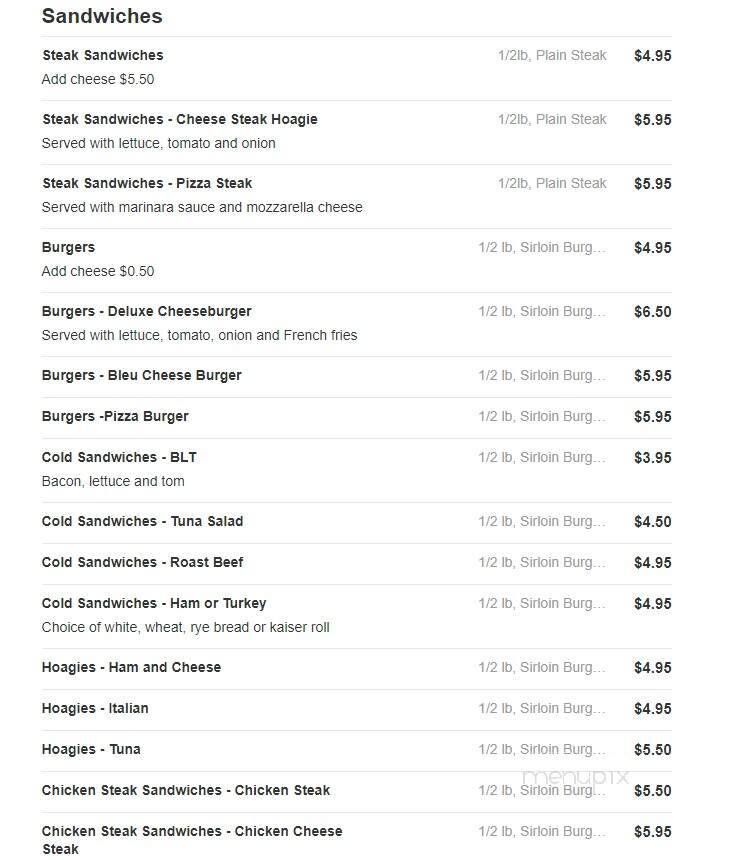This screenshot has height=860, width=755.
Task: Open Hoagies - Ham and Cheese
Action: [x=131, y=667]
